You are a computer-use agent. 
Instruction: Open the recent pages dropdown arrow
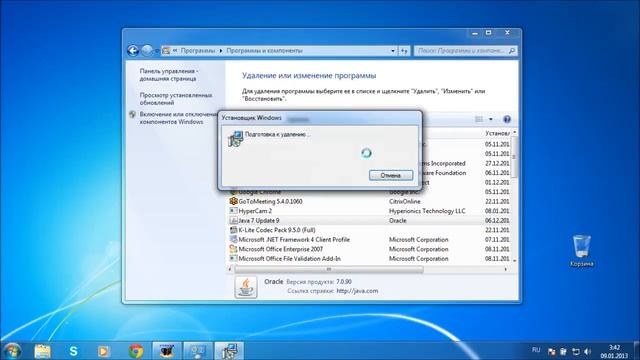click(x=157, y=51)
